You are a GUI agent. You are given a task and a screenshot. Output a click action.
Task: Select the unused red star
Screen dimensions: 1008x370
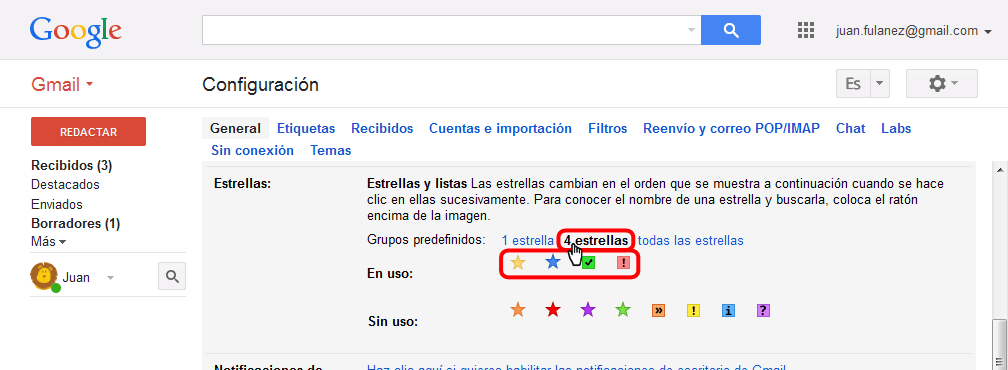pyautogui.click(x=553, y=310)
